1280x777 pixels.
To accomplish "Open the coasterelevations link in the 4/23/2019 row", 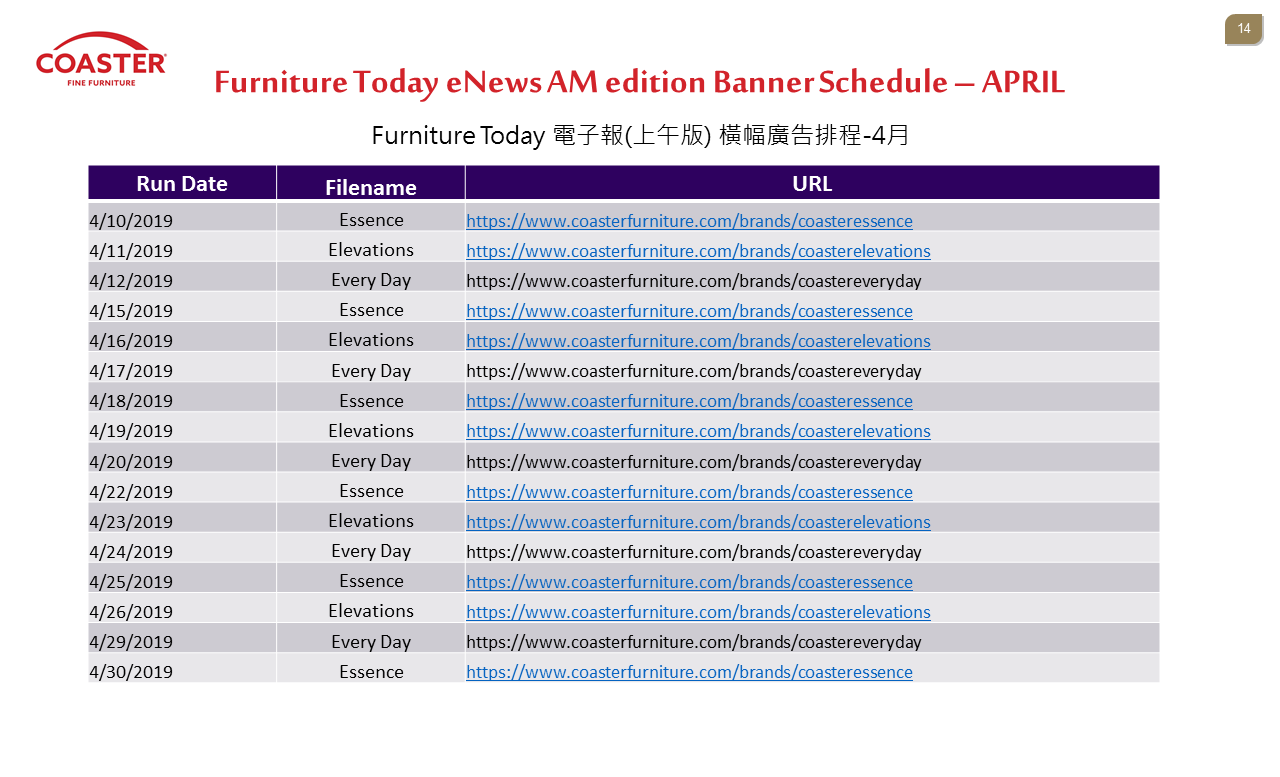I will pos(698,522).
